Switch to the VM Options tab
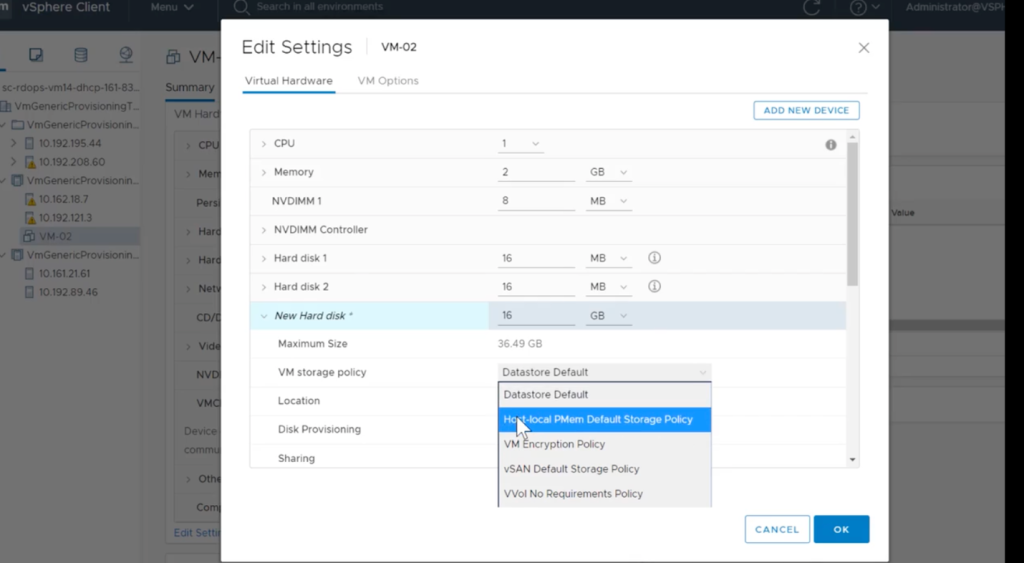 click(388, 81)
